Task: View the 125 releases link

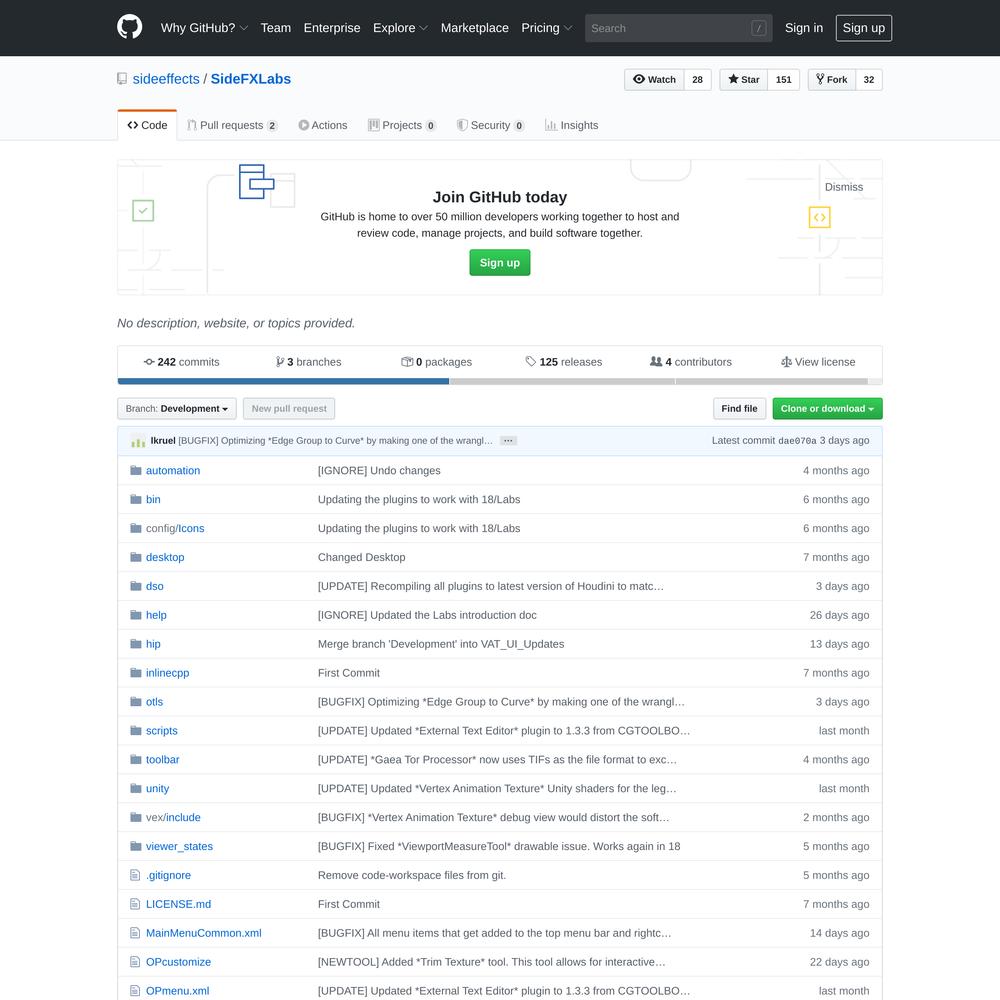Action: (x=564, y=362)
